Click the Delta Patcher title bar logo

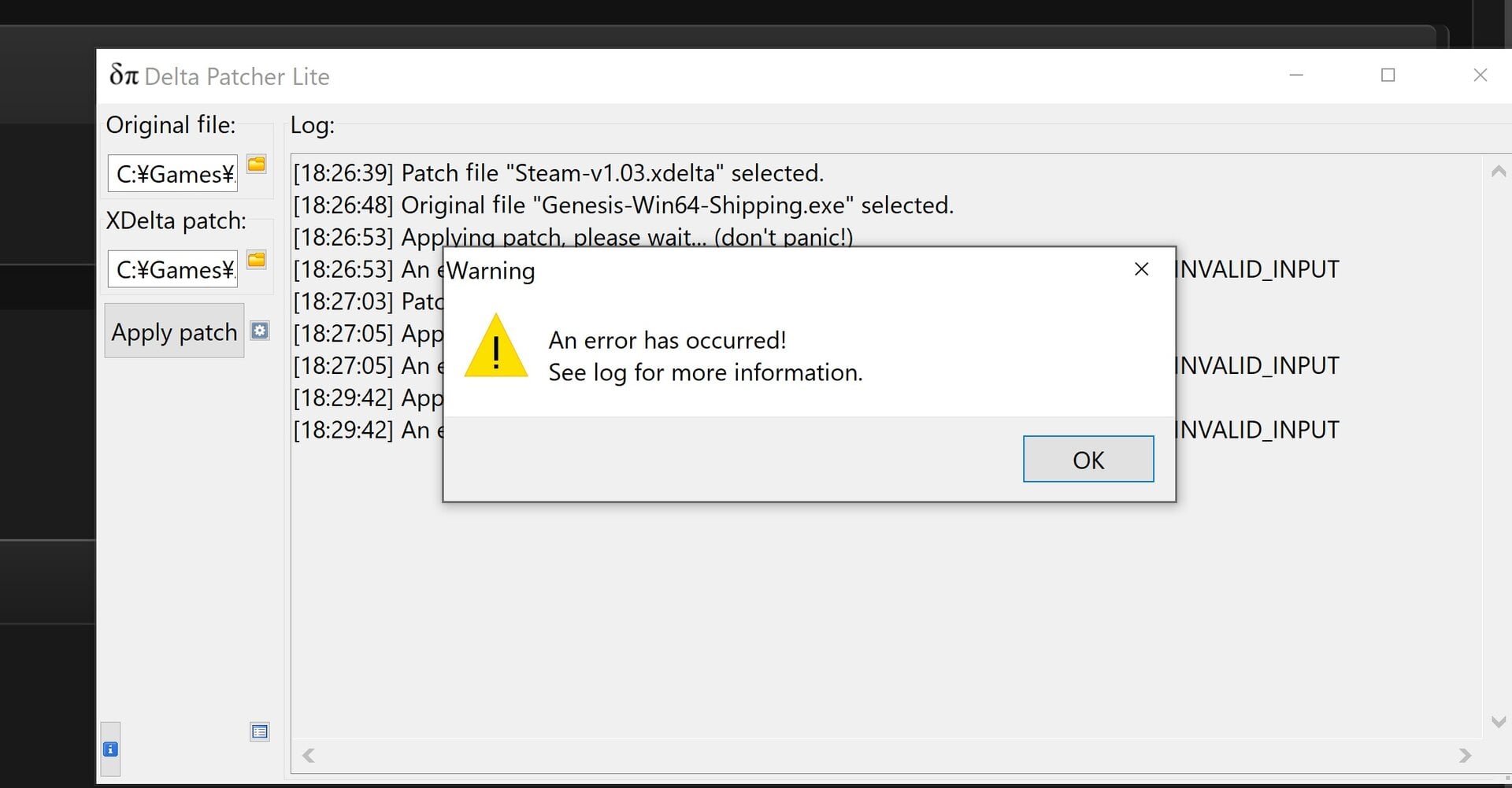click(x=124, y=76)
